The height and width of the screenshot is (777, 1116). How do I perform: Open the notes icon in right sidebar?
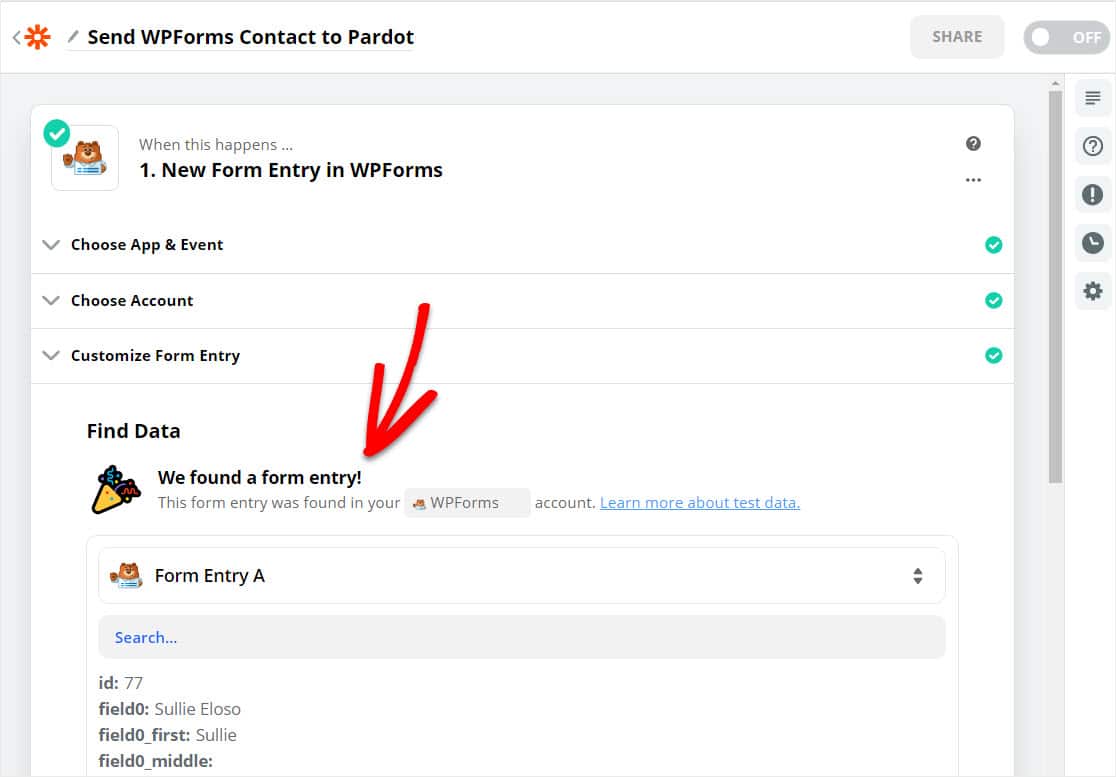click(1093, 98)
